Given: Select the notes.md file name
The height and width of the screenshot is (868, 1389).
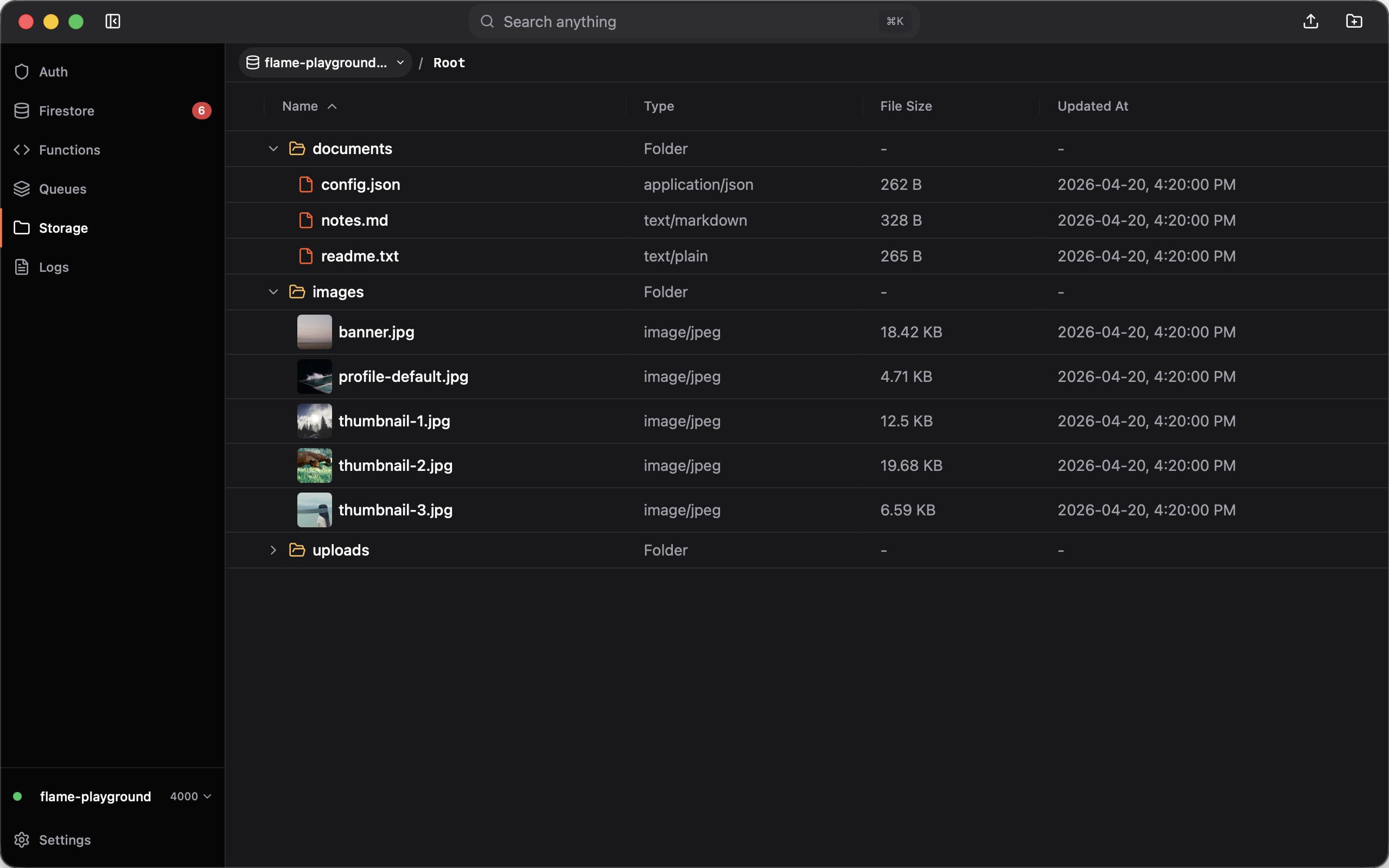Looking at the screenshot, I should [x=354, y=220].
